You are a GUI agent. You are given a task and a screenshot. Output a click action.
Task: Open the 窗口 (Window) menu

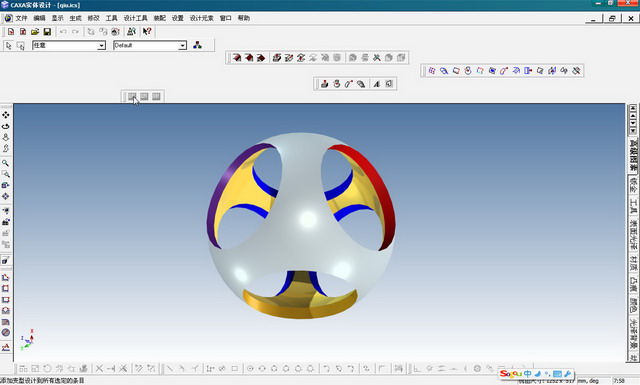click(225, 18)
